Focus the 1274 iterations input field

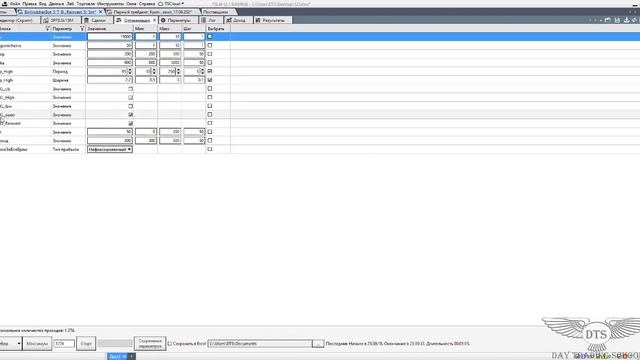64,344
